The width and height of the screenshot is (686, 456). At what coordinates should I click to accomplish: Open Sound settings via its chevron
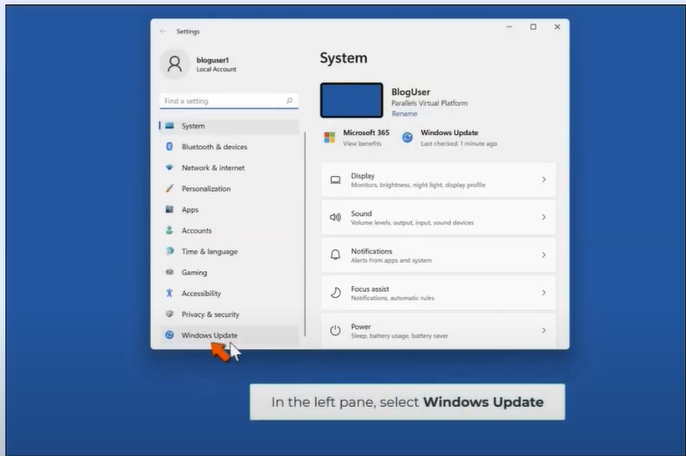543,217
